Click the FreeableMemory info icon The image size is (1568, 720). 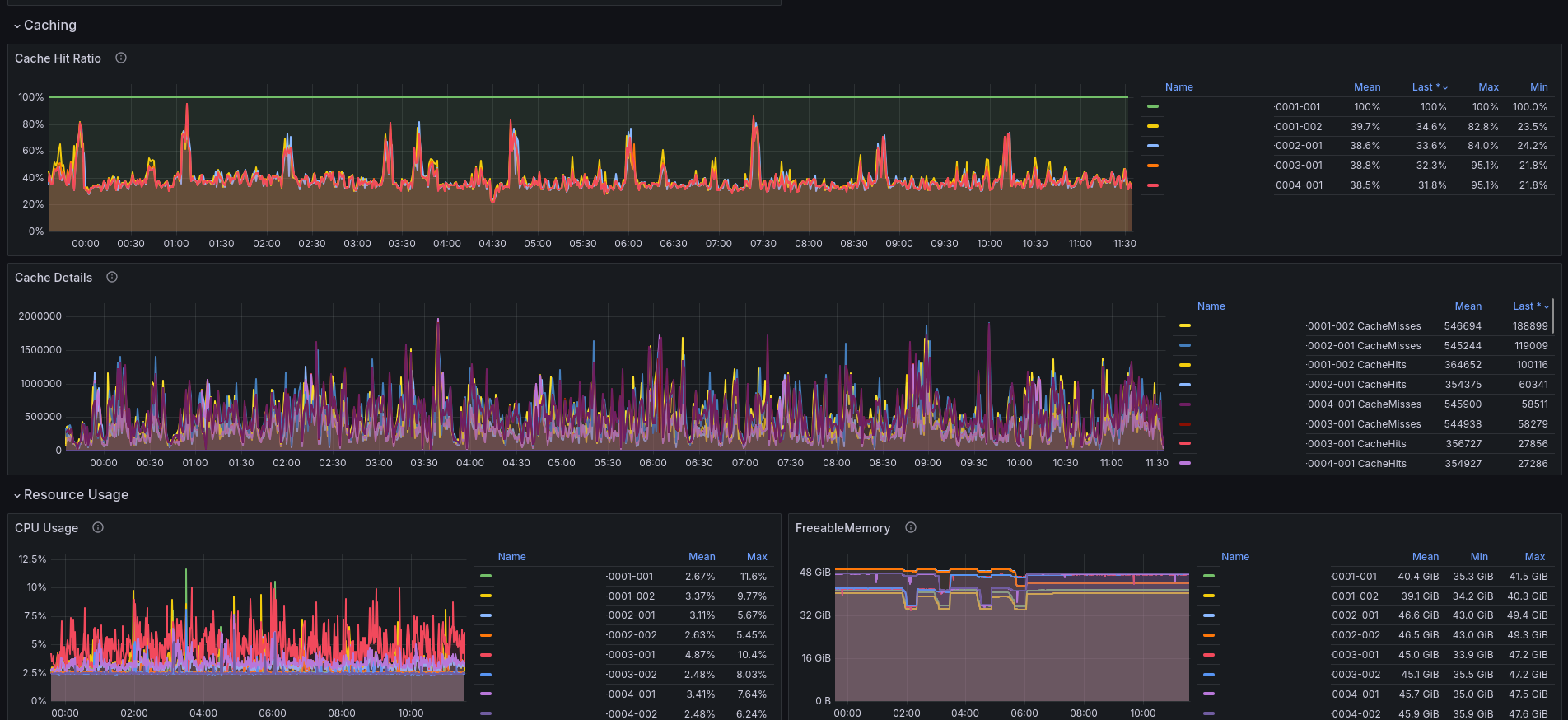point(911,528)
